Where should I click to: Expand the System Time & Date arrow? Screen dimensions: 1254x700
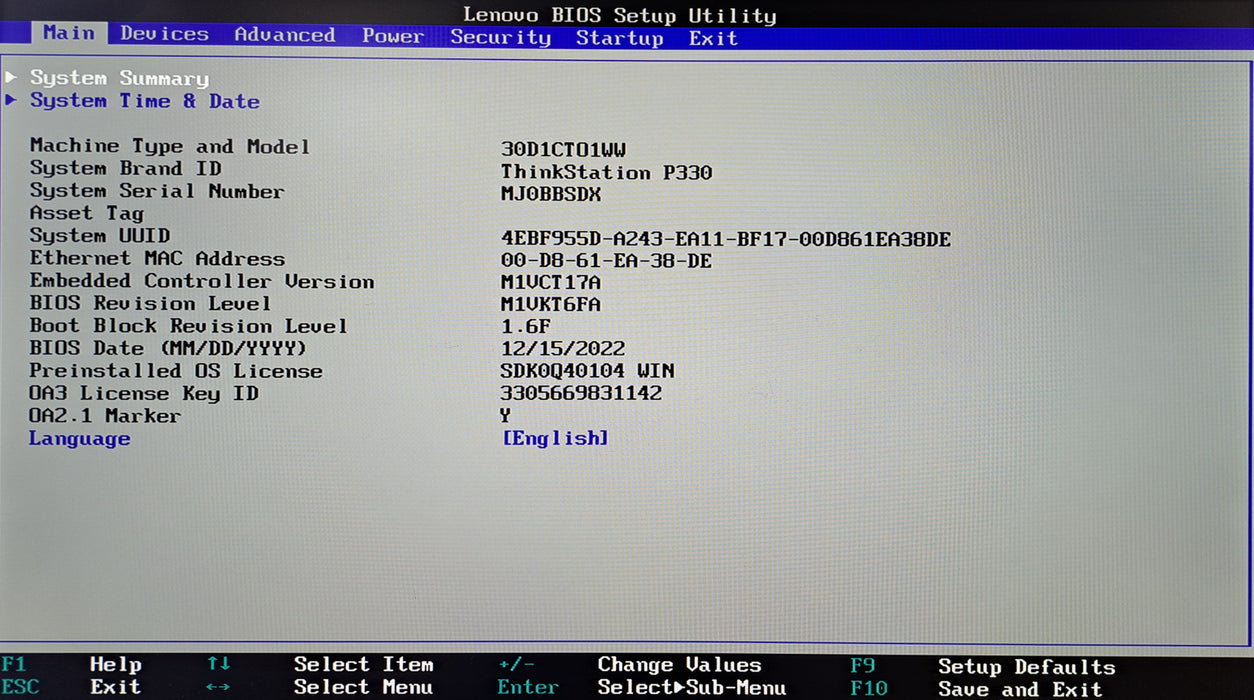point(11,99)
